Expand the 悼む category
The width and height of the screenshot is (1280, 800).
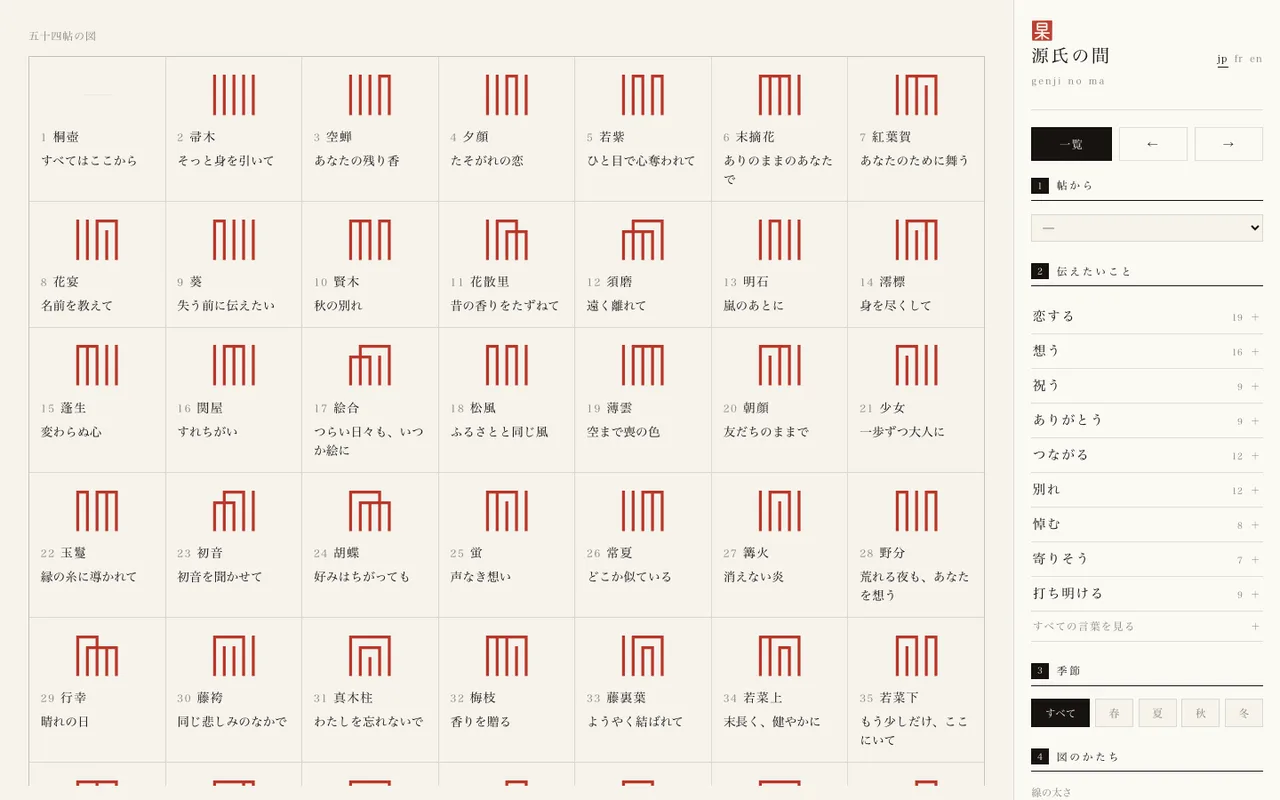click(x=1147, y=524)
